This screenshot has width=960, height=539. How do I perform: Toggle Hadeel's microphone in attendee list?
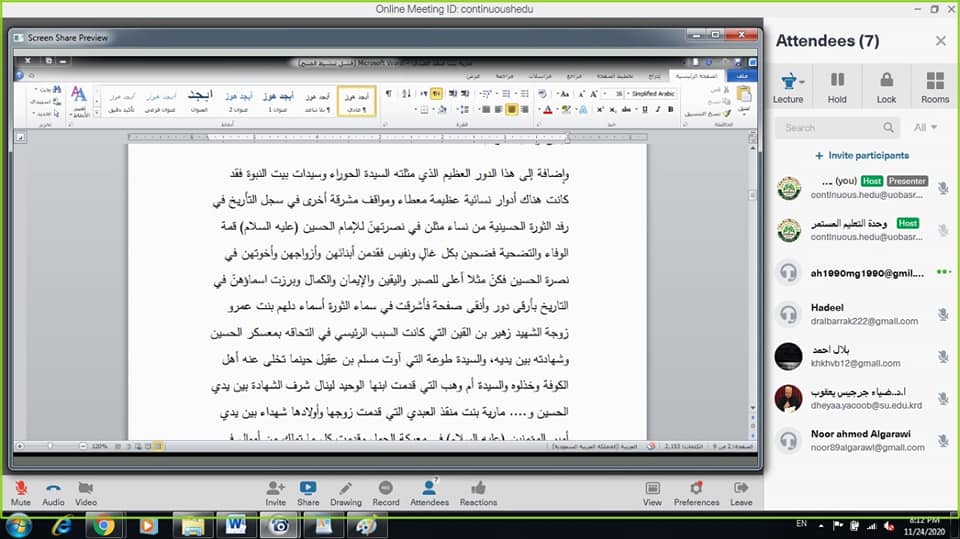coord(942,315)
